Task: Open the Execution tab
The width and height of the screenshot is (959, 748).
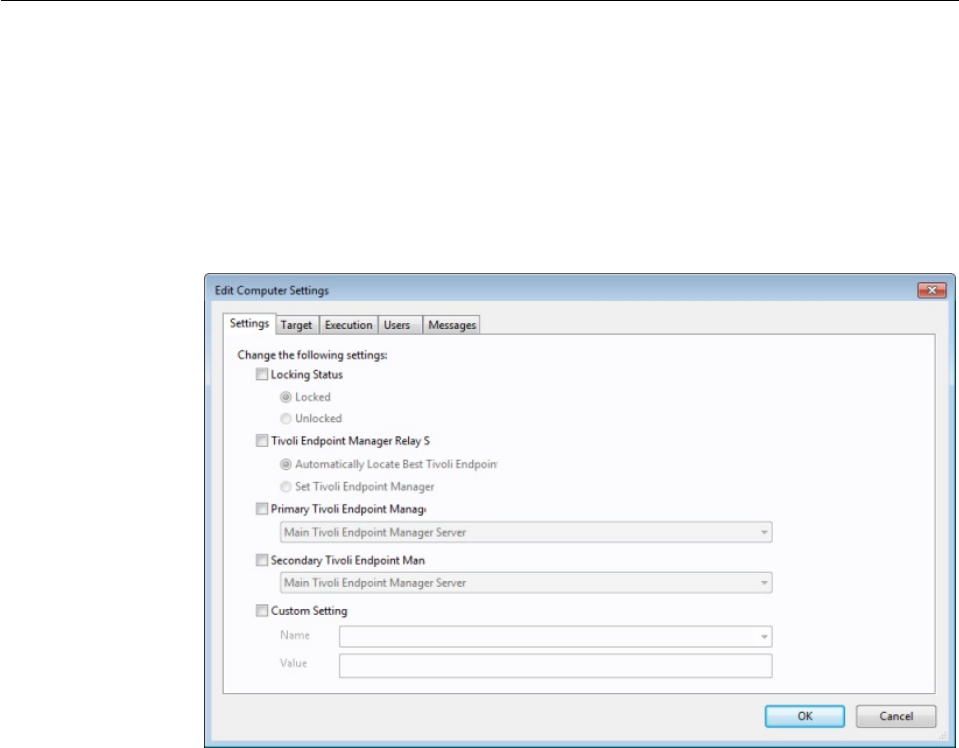Action: [x=349, y=325]
